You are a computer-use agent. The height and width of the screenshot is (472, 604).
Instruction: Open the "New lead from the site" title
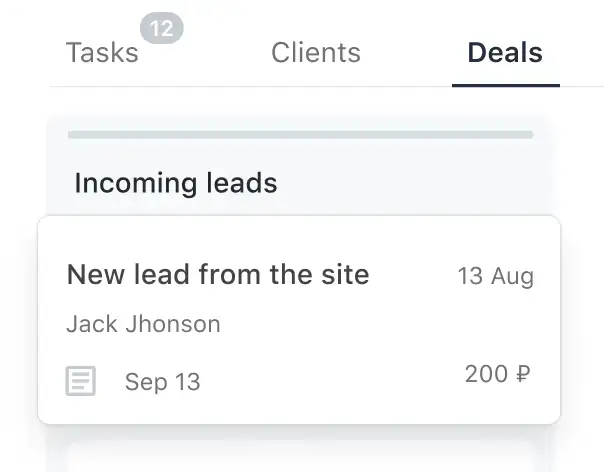218,275
